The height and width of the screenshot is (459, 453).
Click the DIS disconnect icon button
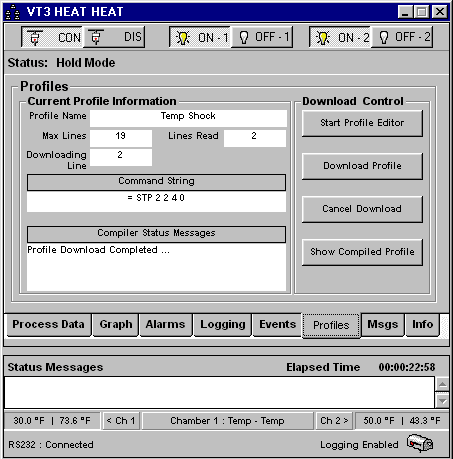(x=114, y=37)
